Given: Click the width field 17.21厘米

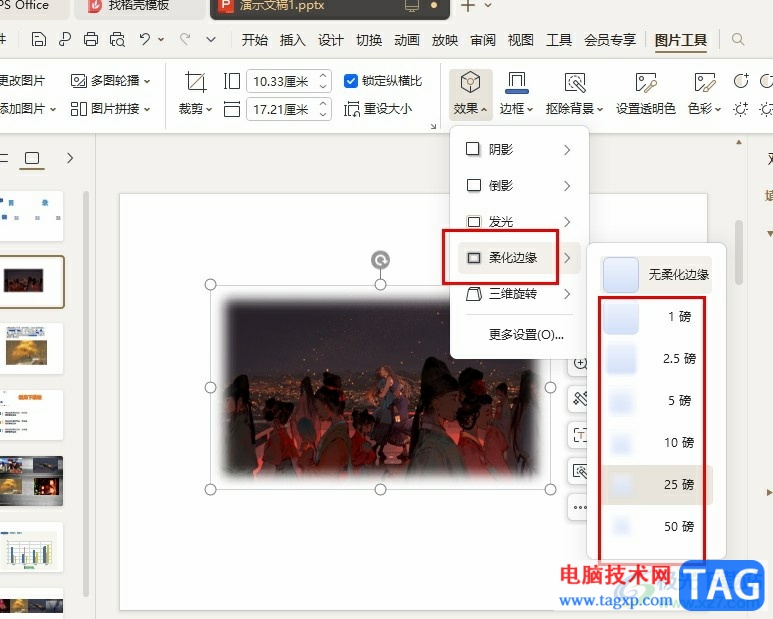Looking at the screenshot, I should pyautogui.click(x=283, y=109).
